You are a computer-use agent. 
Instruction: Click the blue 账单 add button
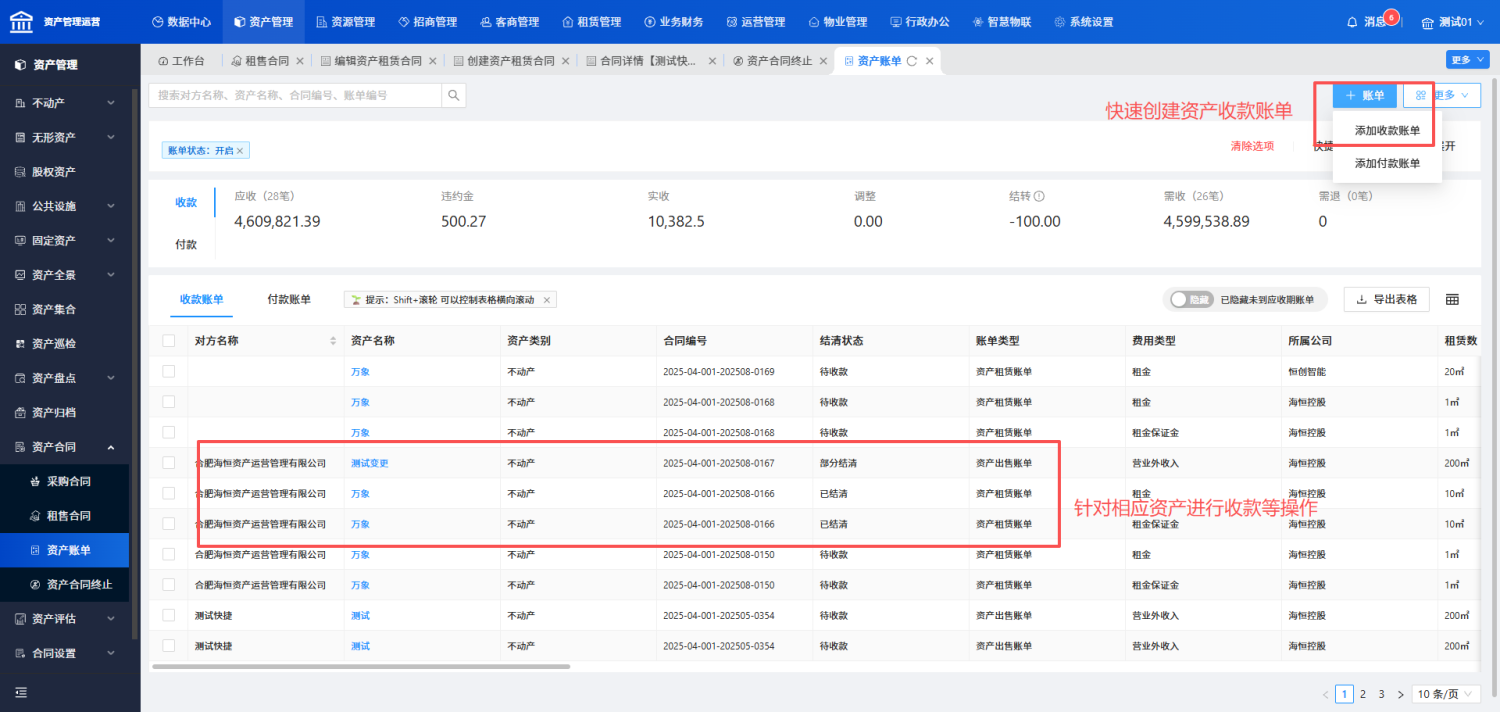pyautogui.click(x=1364, y=95)
